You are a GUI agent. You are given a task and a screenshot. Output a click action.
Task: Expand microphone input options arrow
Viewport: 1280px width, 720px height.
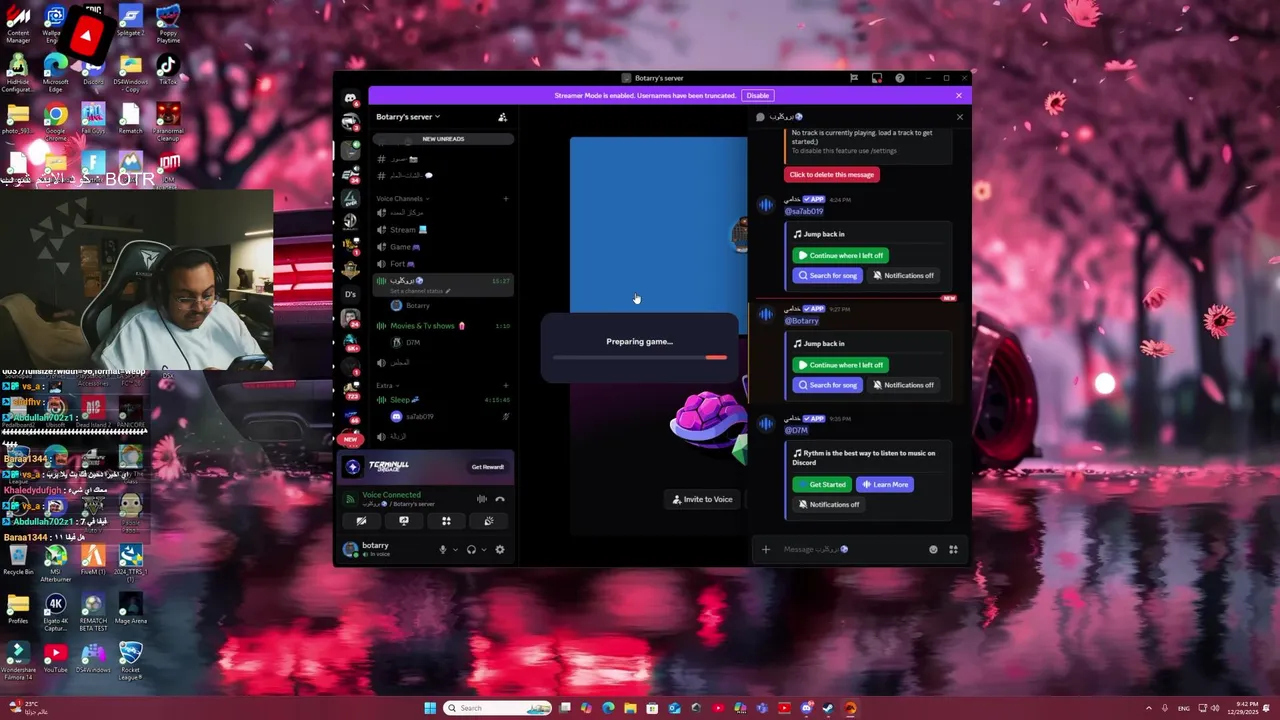click(x=455, y=549)
